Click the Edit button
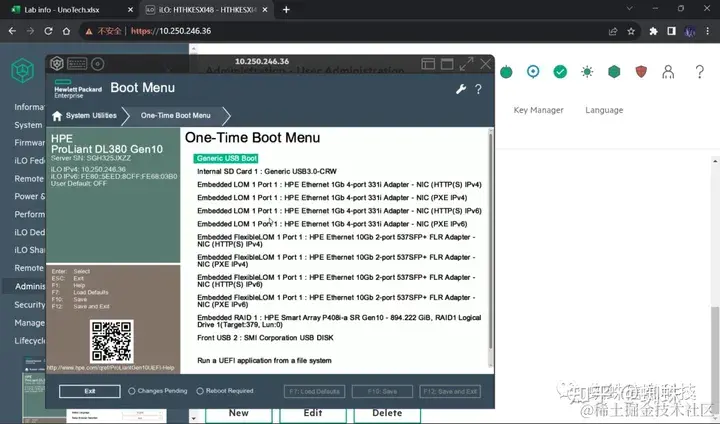This screenshot has width=720, height=424. pyautogui.click(x=313, y=413)
